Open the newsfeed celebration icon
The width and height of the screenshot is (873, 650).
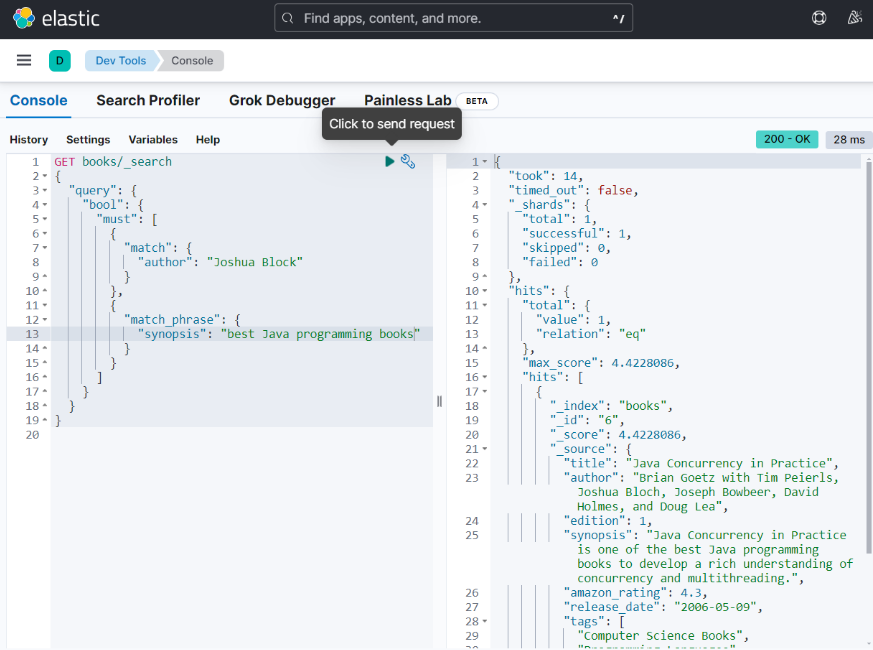pyautogui.click(x=855, y=18)
